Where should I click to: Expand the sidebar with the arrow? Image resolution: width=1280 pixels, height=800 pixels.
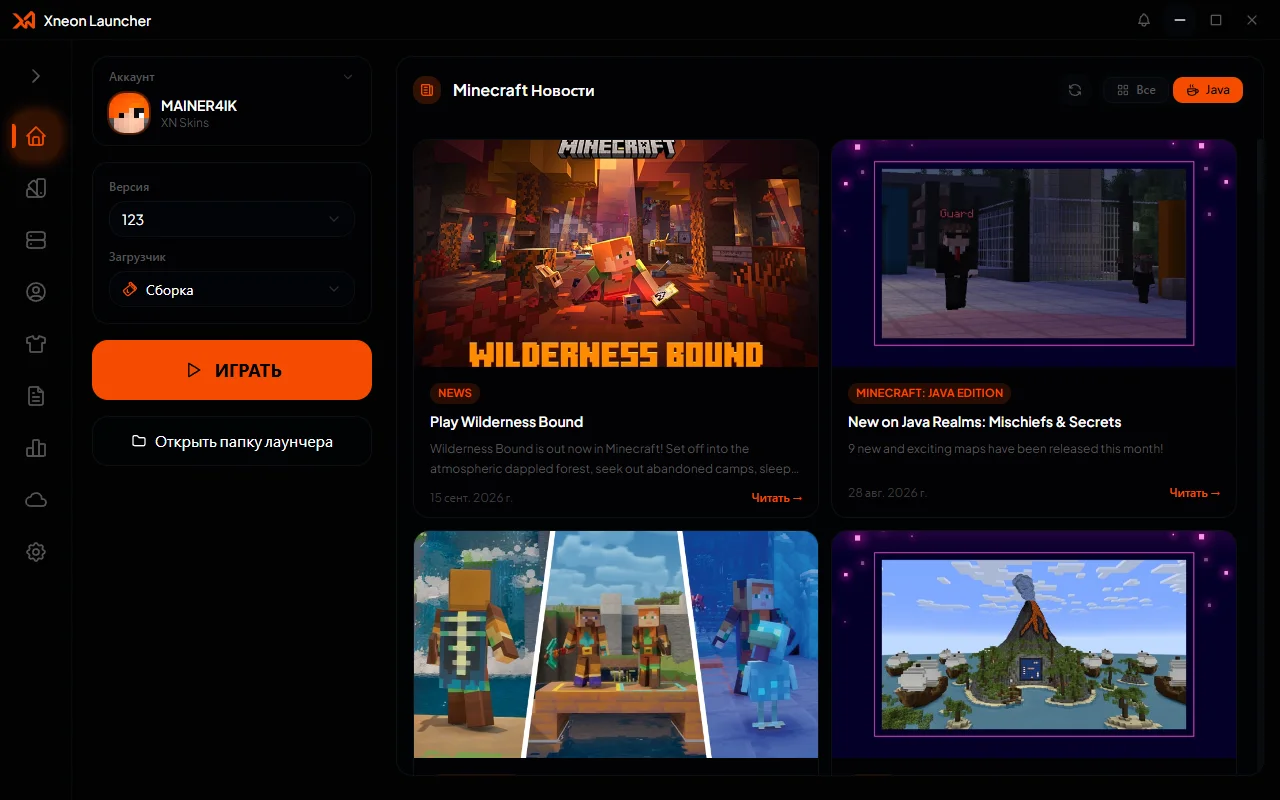click(x=36, y=76)
